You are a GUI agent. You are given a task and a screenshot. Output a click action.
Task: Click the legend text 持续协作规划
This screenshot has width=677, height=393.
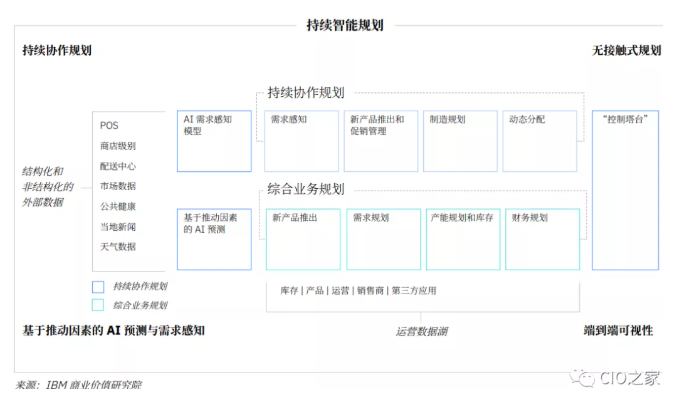point(140,286)
